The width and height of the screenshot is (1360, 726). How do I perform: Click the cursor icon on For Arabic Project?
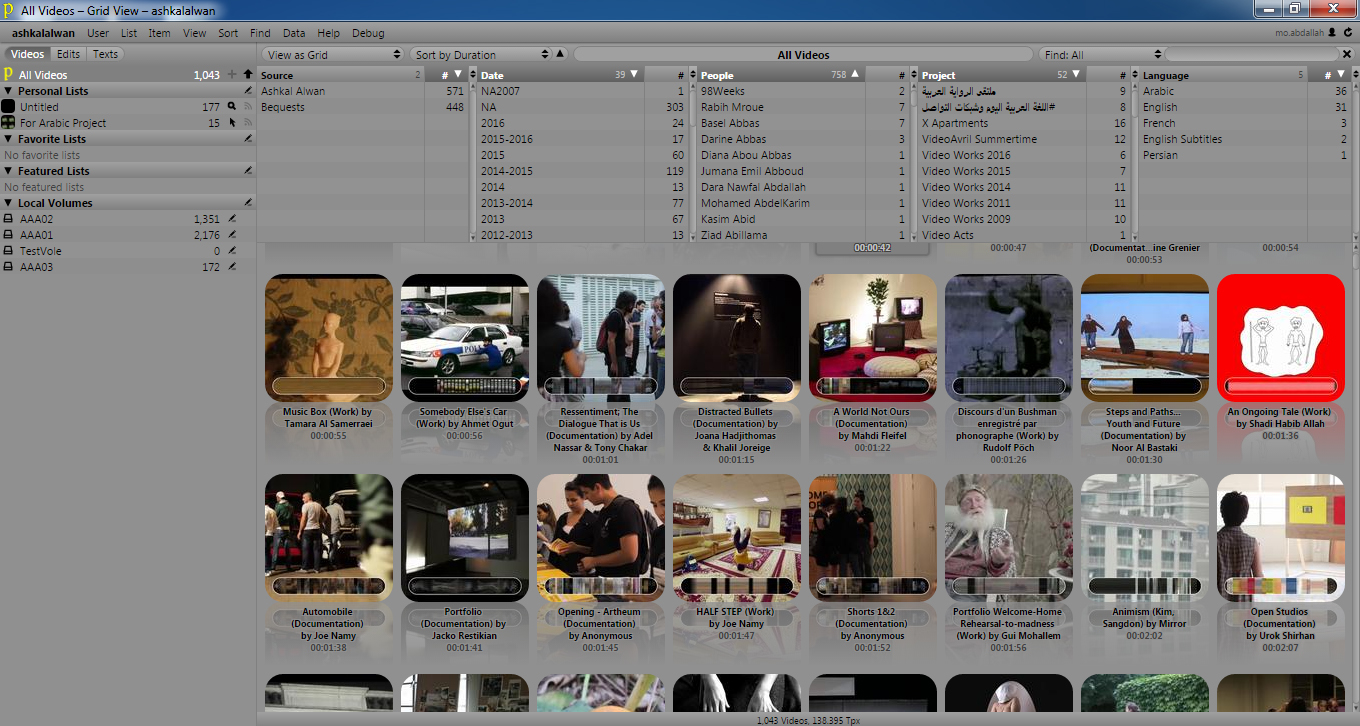[x=232, y=122]
